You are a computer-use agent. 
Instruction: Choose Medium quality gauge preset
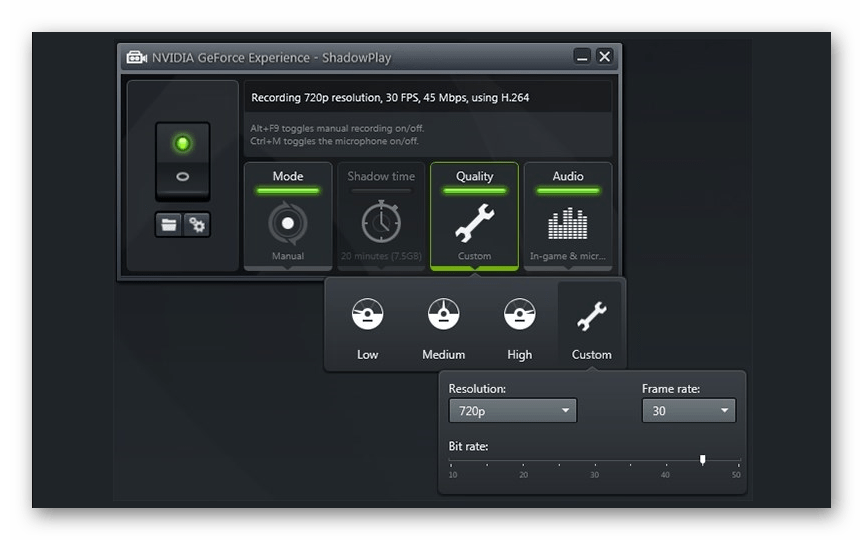click(444, 314)
